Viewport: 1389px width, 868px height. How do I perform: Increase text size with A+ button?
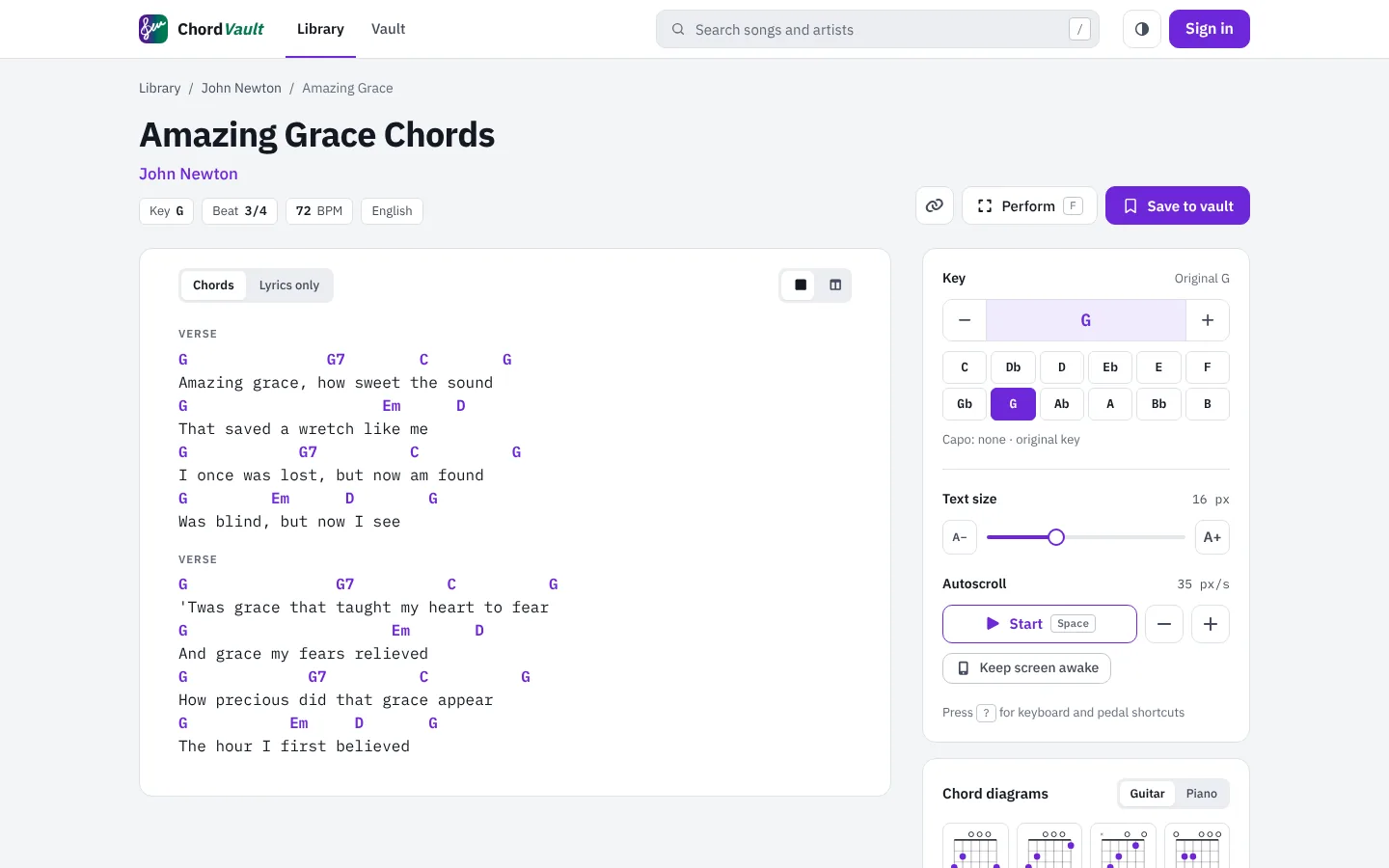(x=1212, y=537)
